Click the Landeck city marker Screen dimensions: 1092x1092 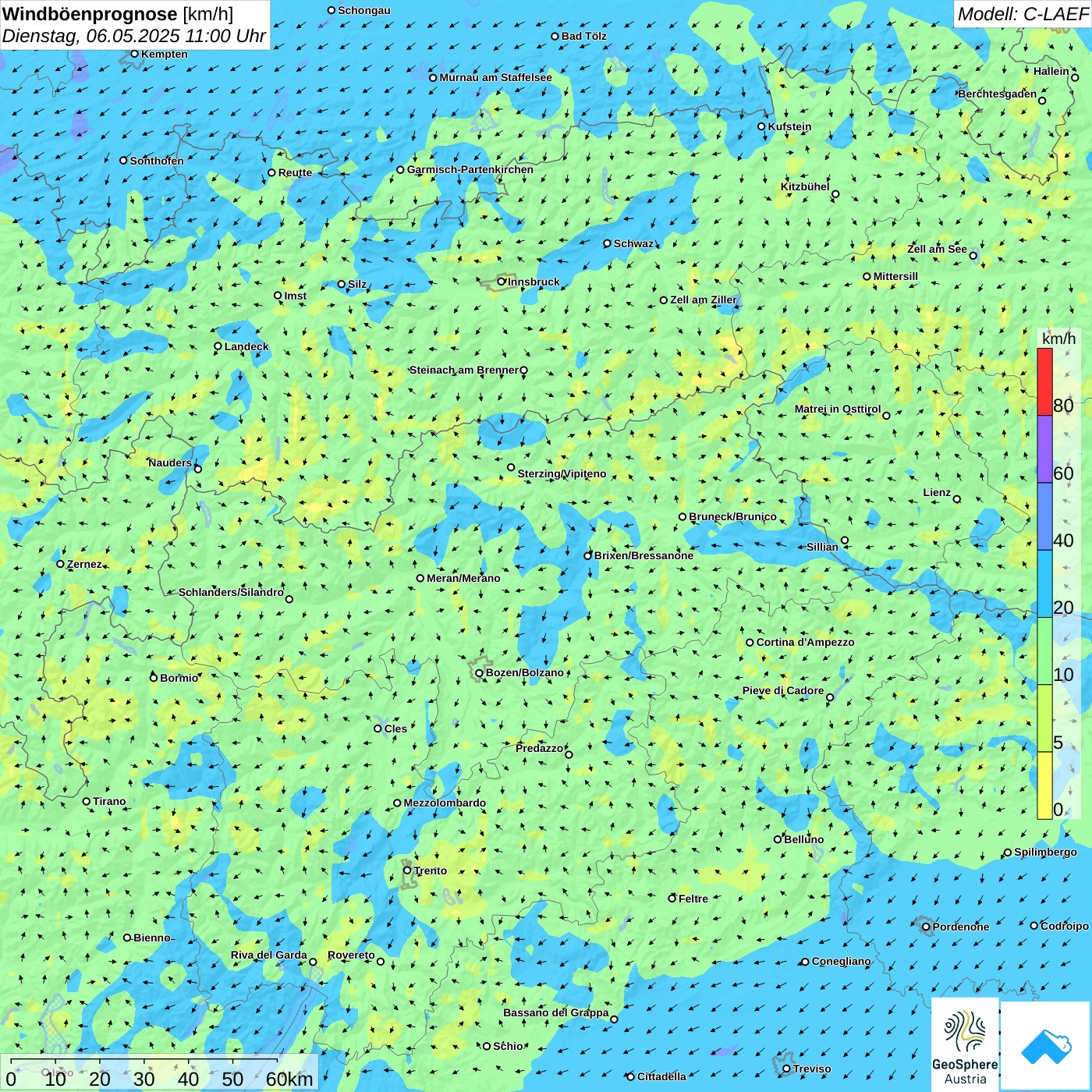tap(218, 346)
